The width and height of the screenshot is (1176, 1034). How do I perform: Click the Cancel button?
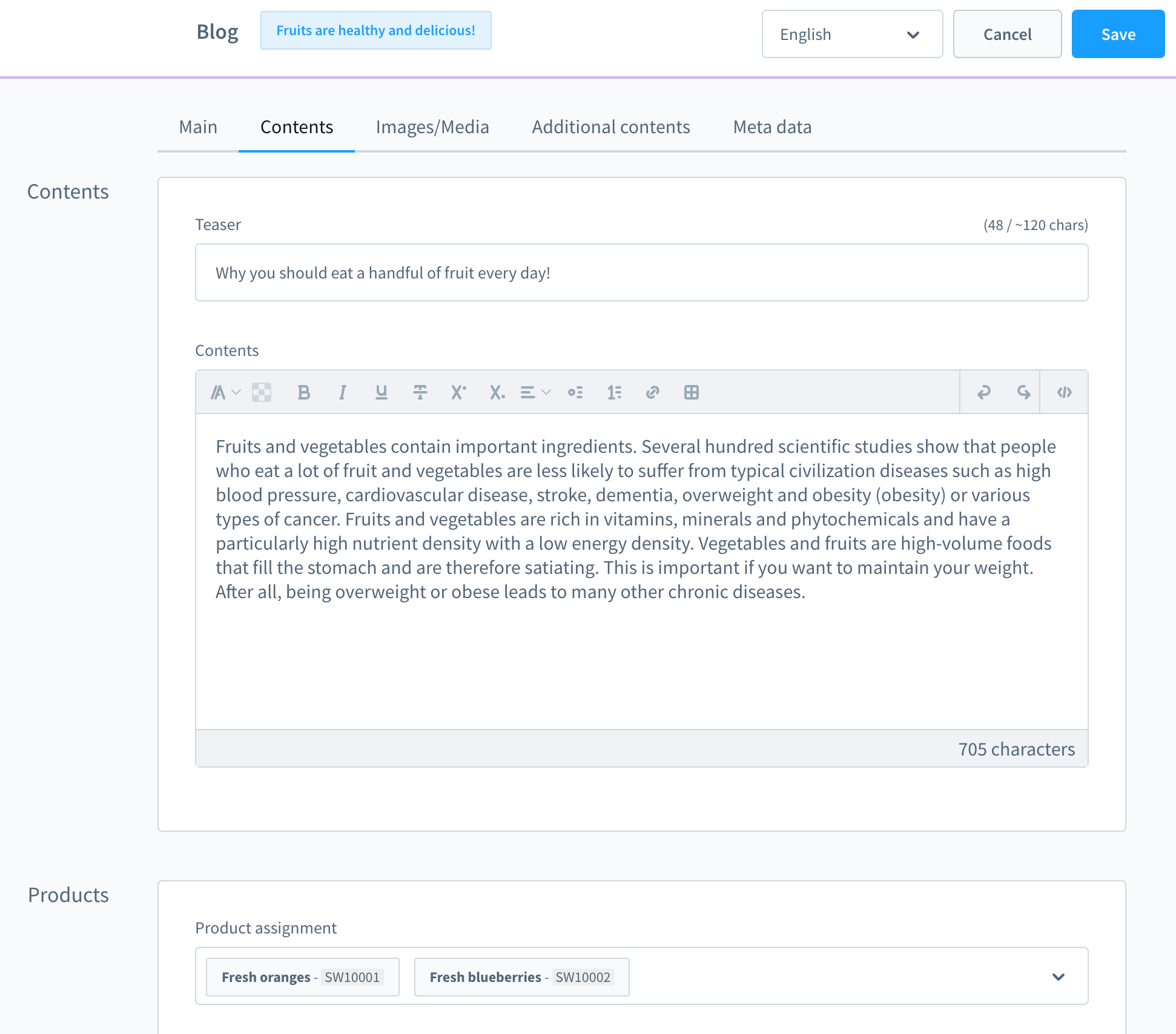[x=1007, y=34]
